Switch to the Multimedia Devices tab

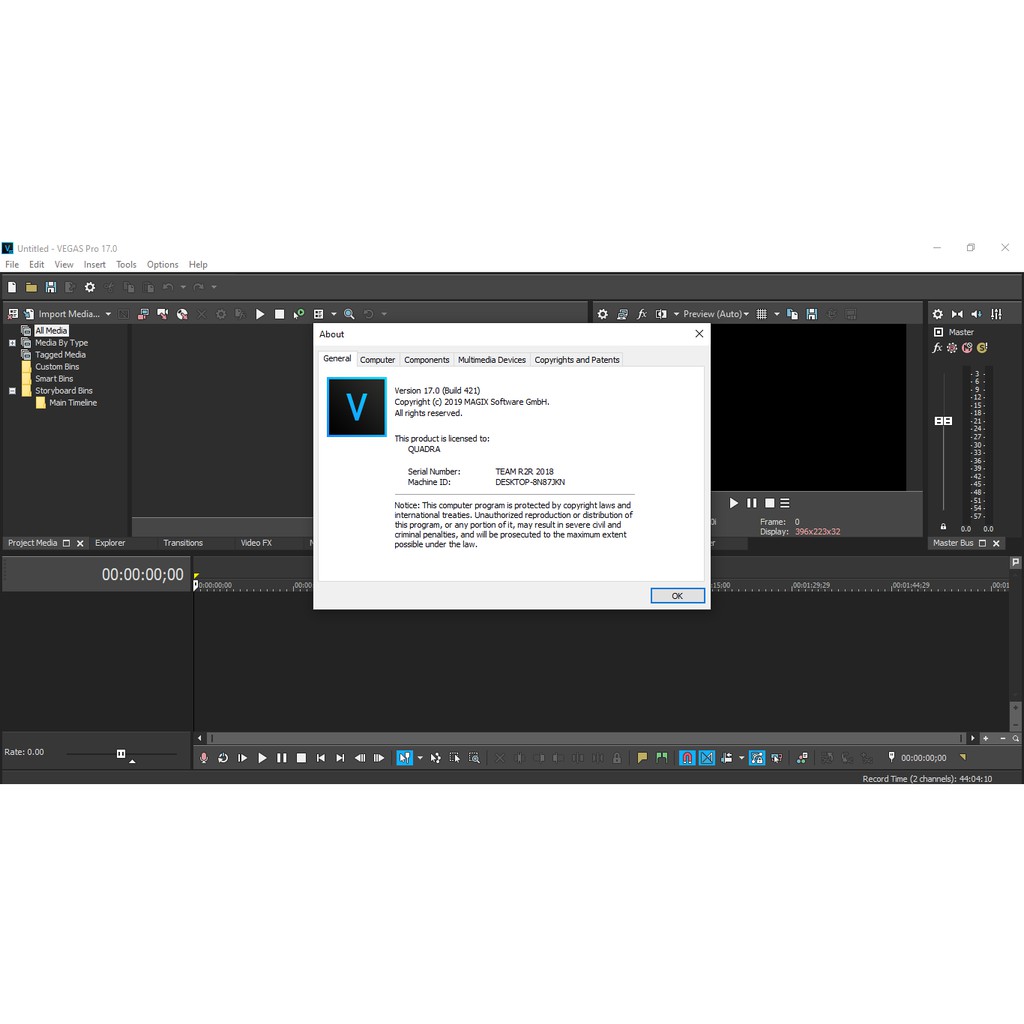(492, 360)
